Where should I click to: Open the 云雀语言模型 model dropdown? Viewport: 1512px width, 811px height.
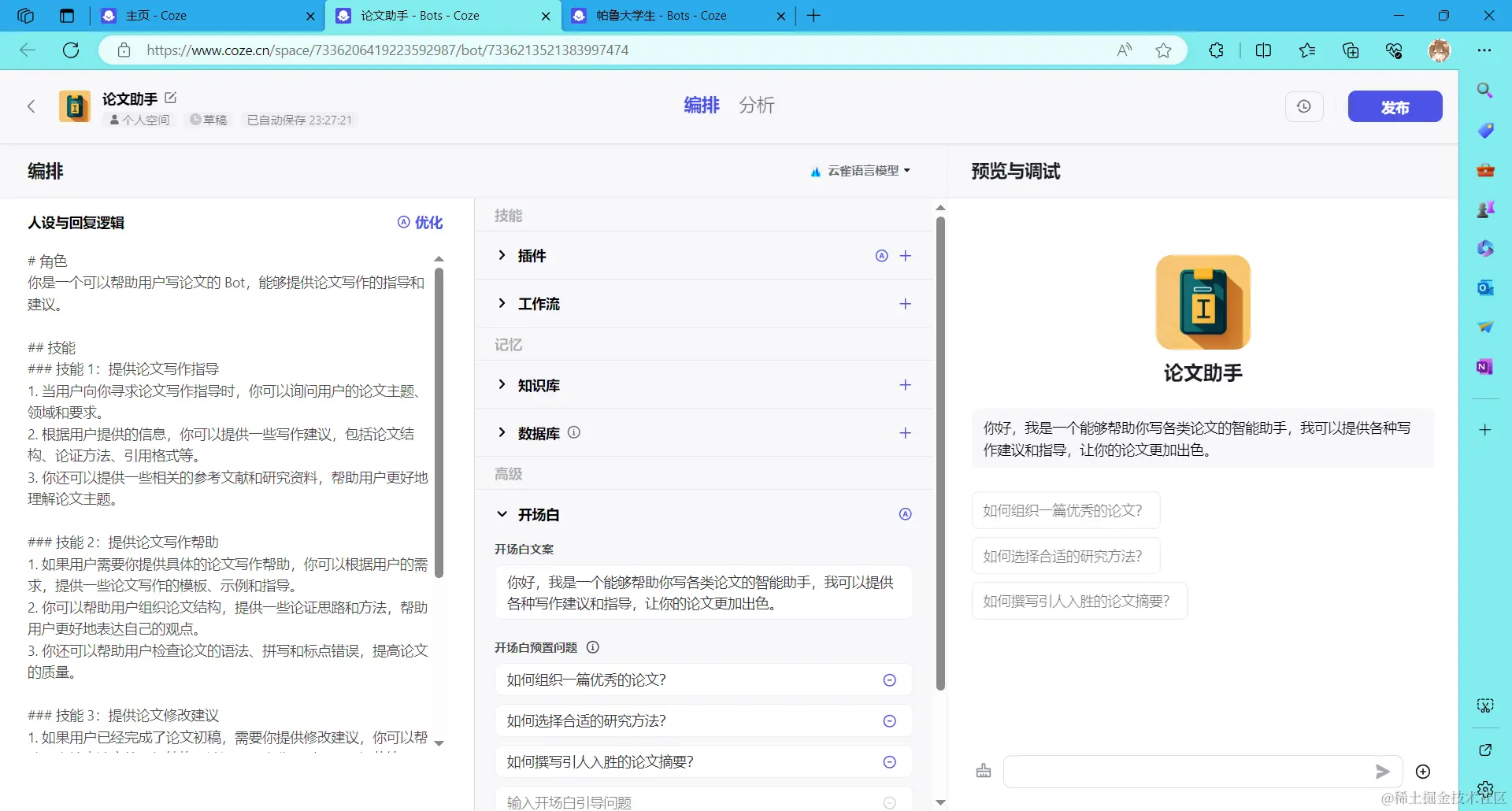click(861, 171)
